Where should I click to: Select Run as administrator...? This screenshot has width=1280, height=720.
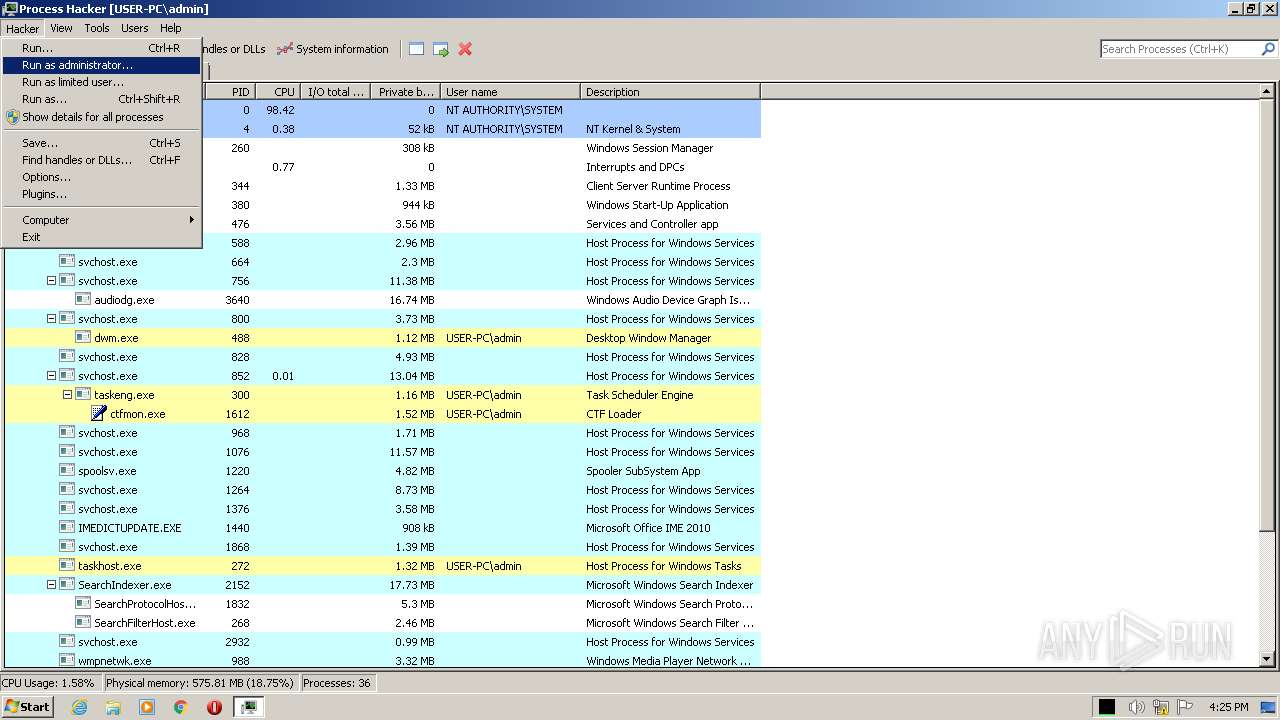coord(101,65)
